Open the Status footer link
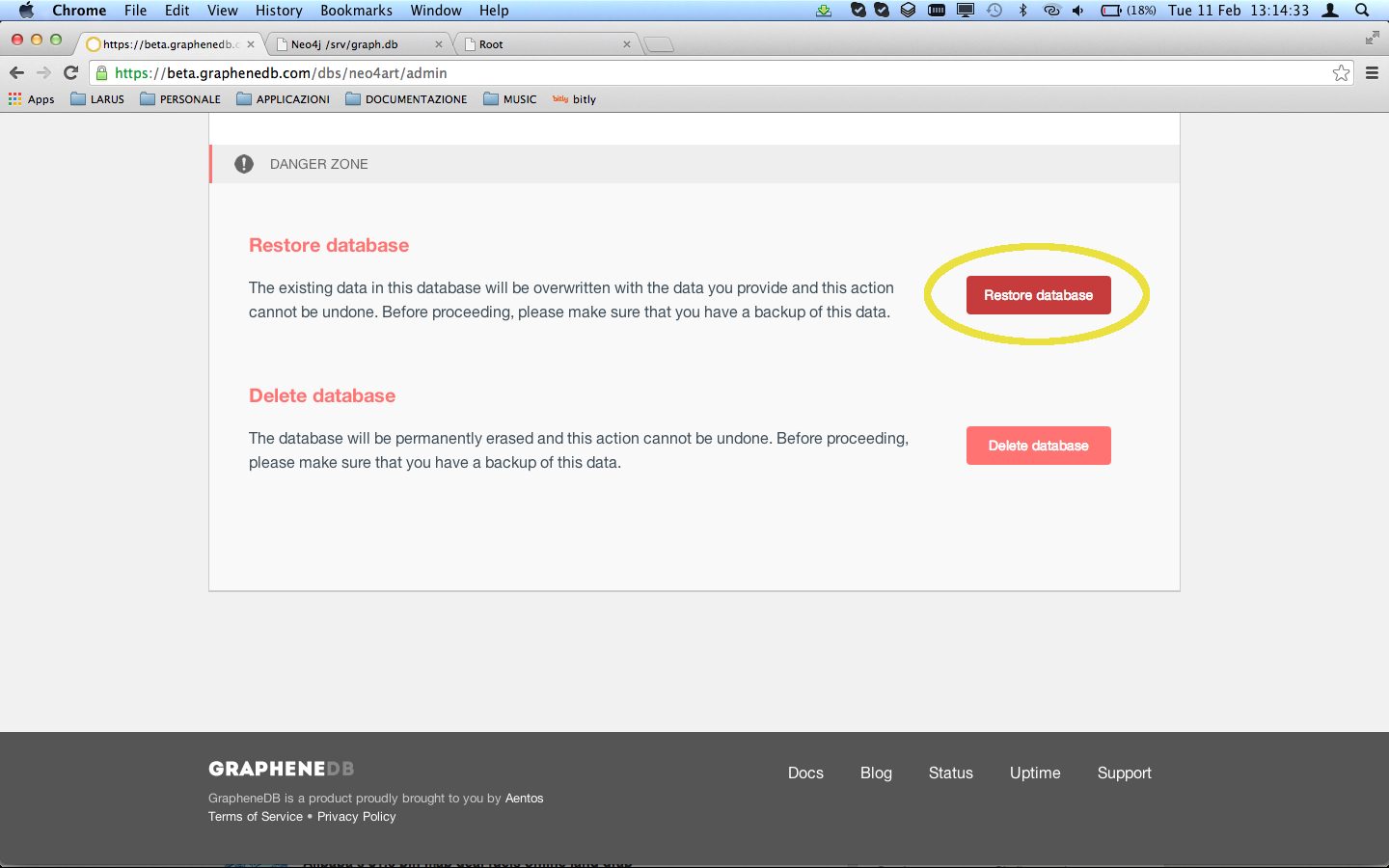 951,773
